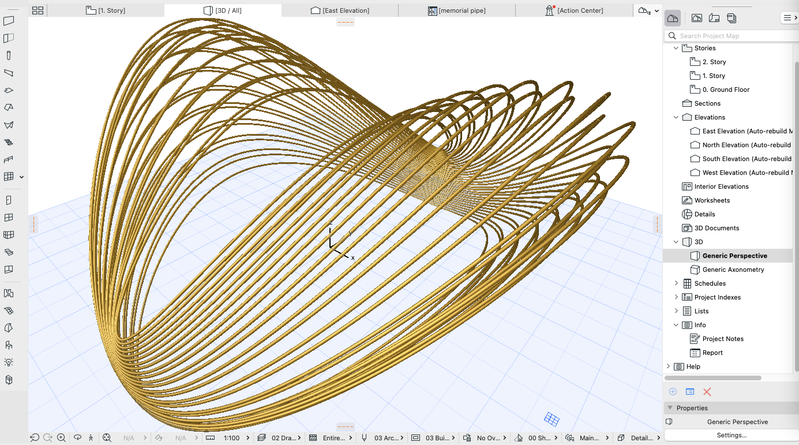799x445 pixels.
Task: Collapse the Elevations tree group
Action: (676, 117)
